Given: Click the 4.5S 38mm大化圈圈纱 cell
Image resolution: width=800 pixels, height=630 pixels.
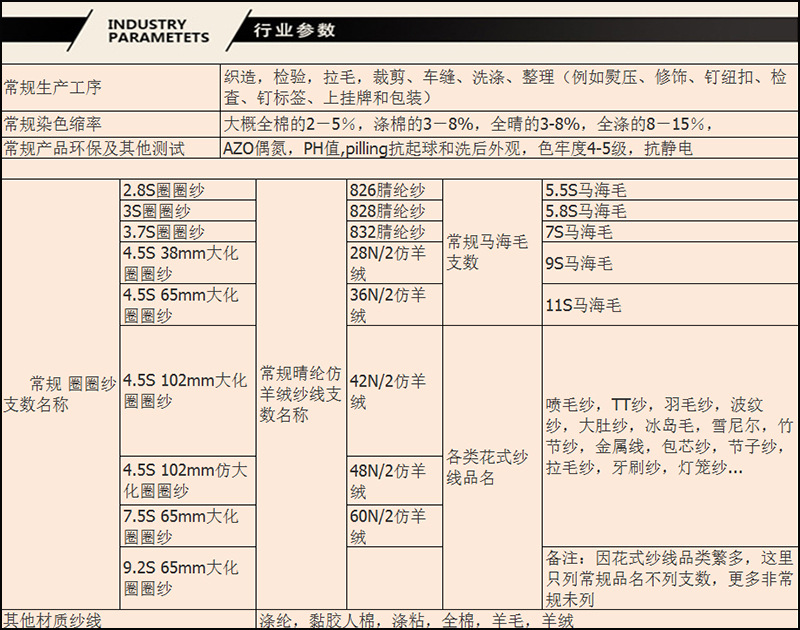Looking at the screenshot, I should [x=188, y=263].
